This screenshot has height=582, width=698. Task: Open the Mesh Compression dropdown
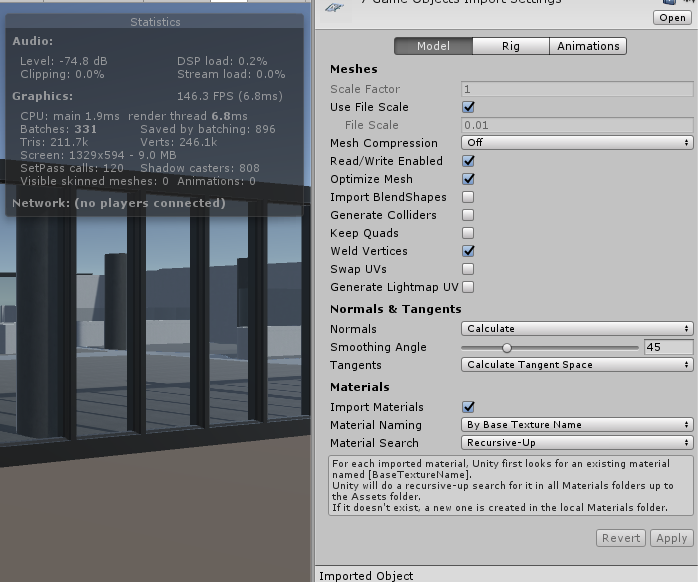click(577, 143)
